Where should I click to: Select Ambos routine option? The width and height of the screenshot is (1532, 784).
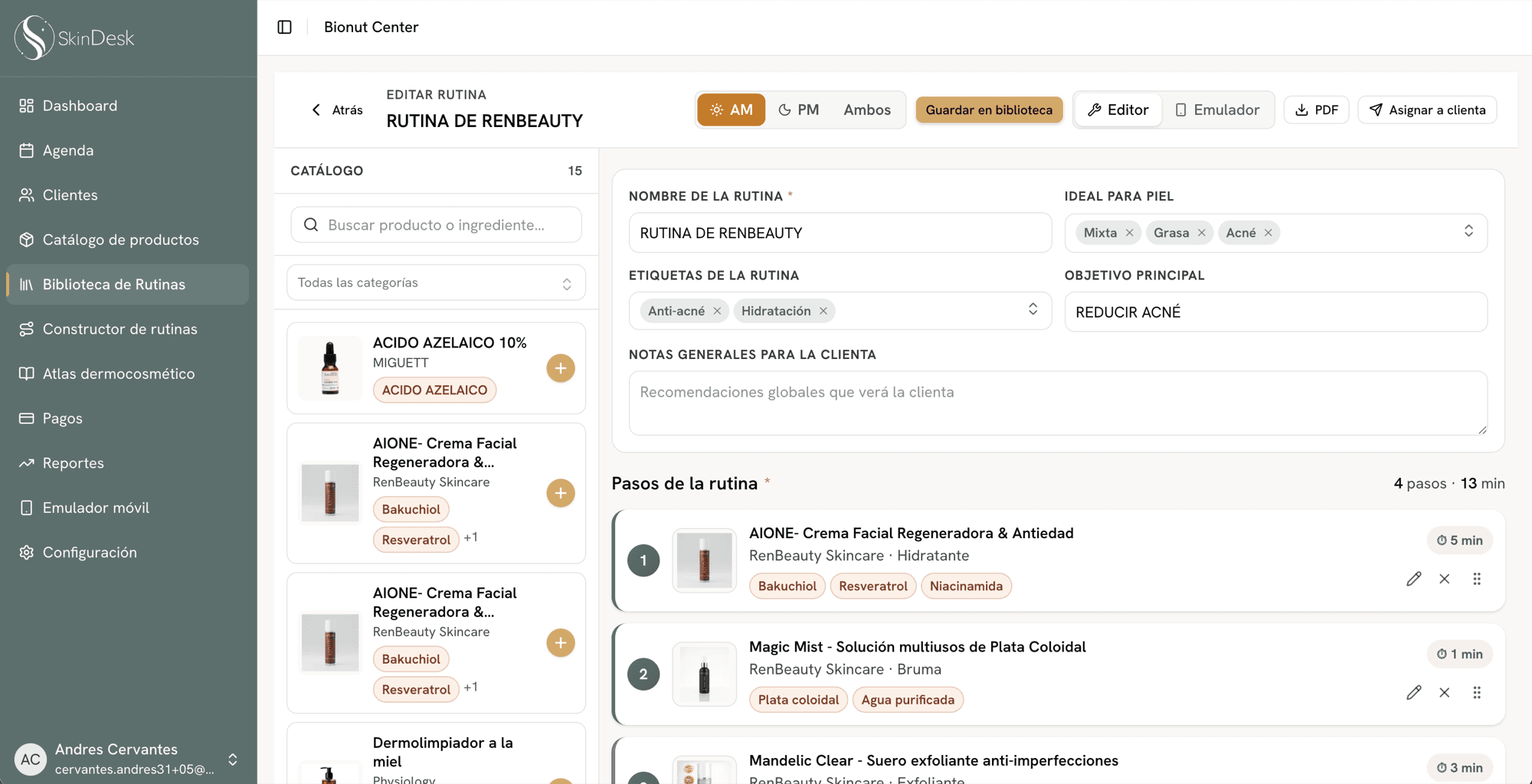click(x=867, y=109)
